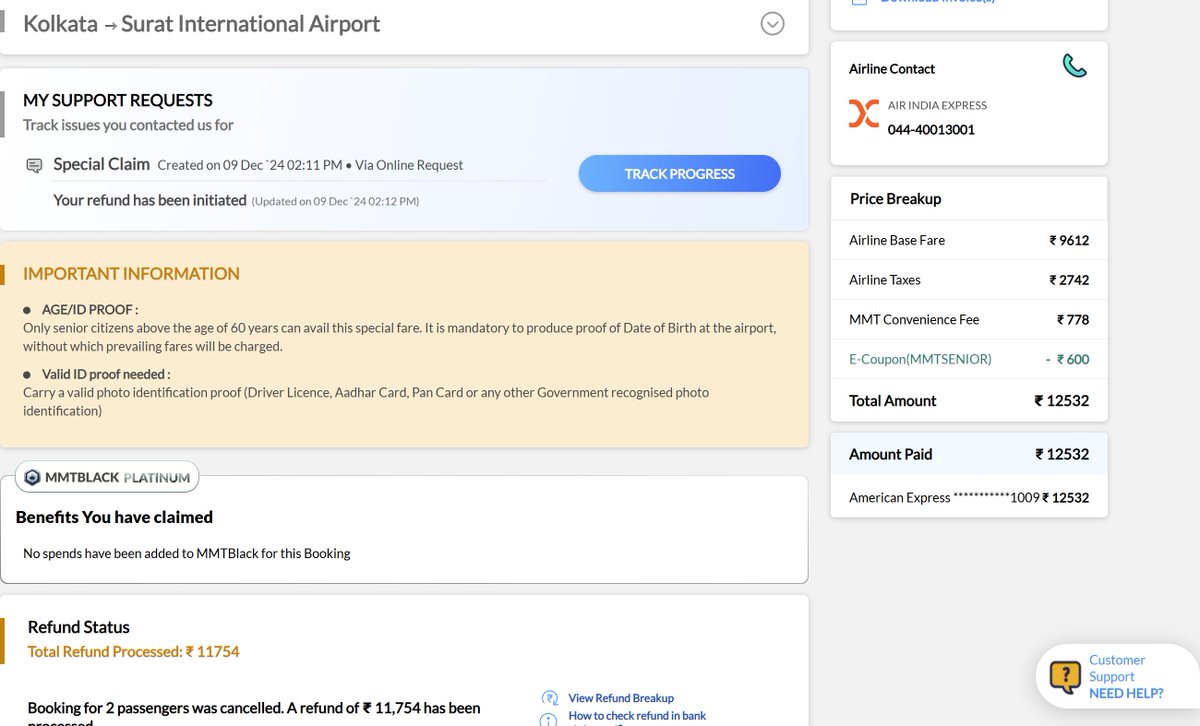
Task: Collapse the Kolkata → Surat flight details
Action: pos(771,22)
